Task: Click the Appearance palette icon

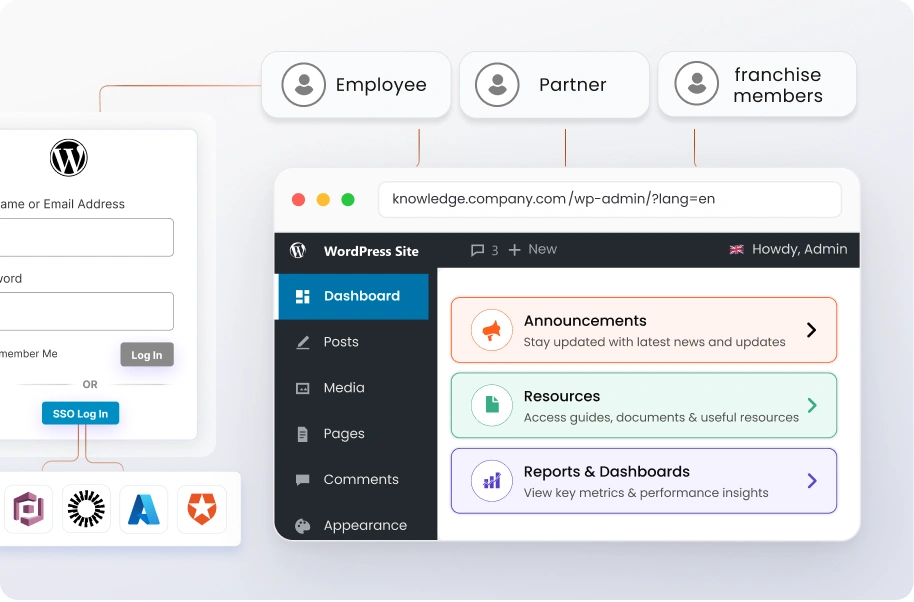Action: [x=303, y=526]
